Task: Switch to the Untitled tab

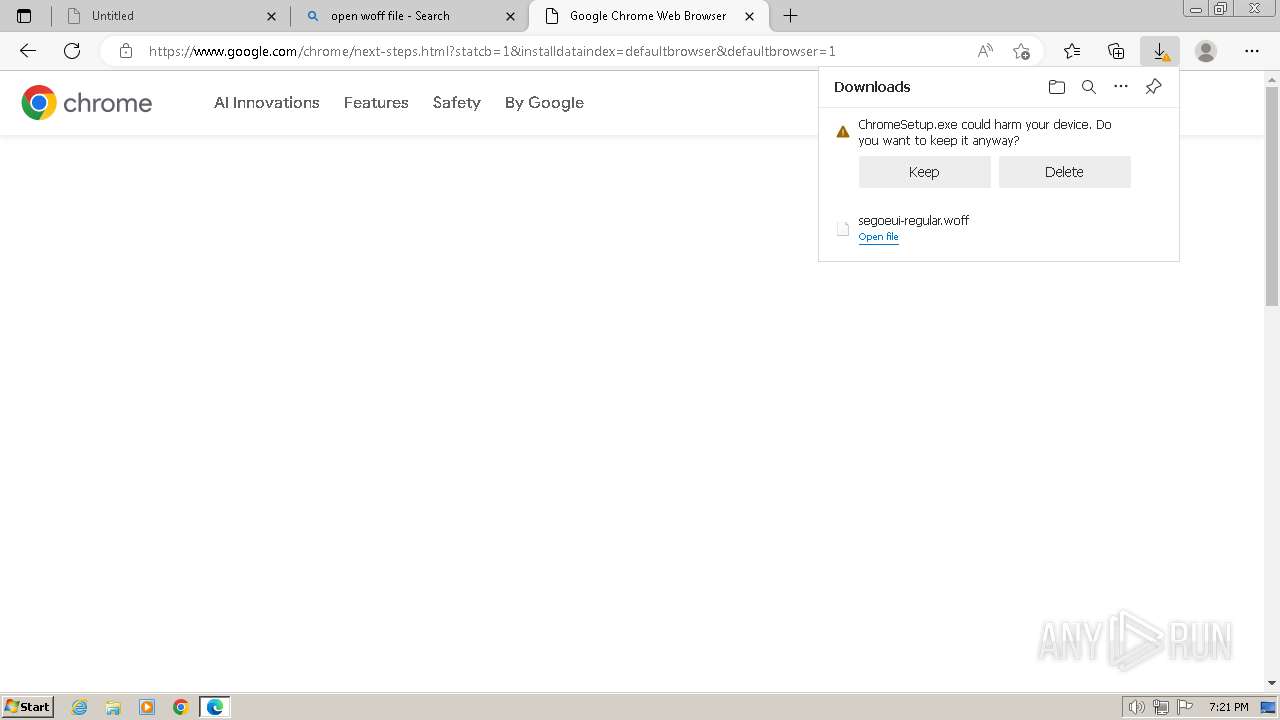Action: tap(170, 16)
